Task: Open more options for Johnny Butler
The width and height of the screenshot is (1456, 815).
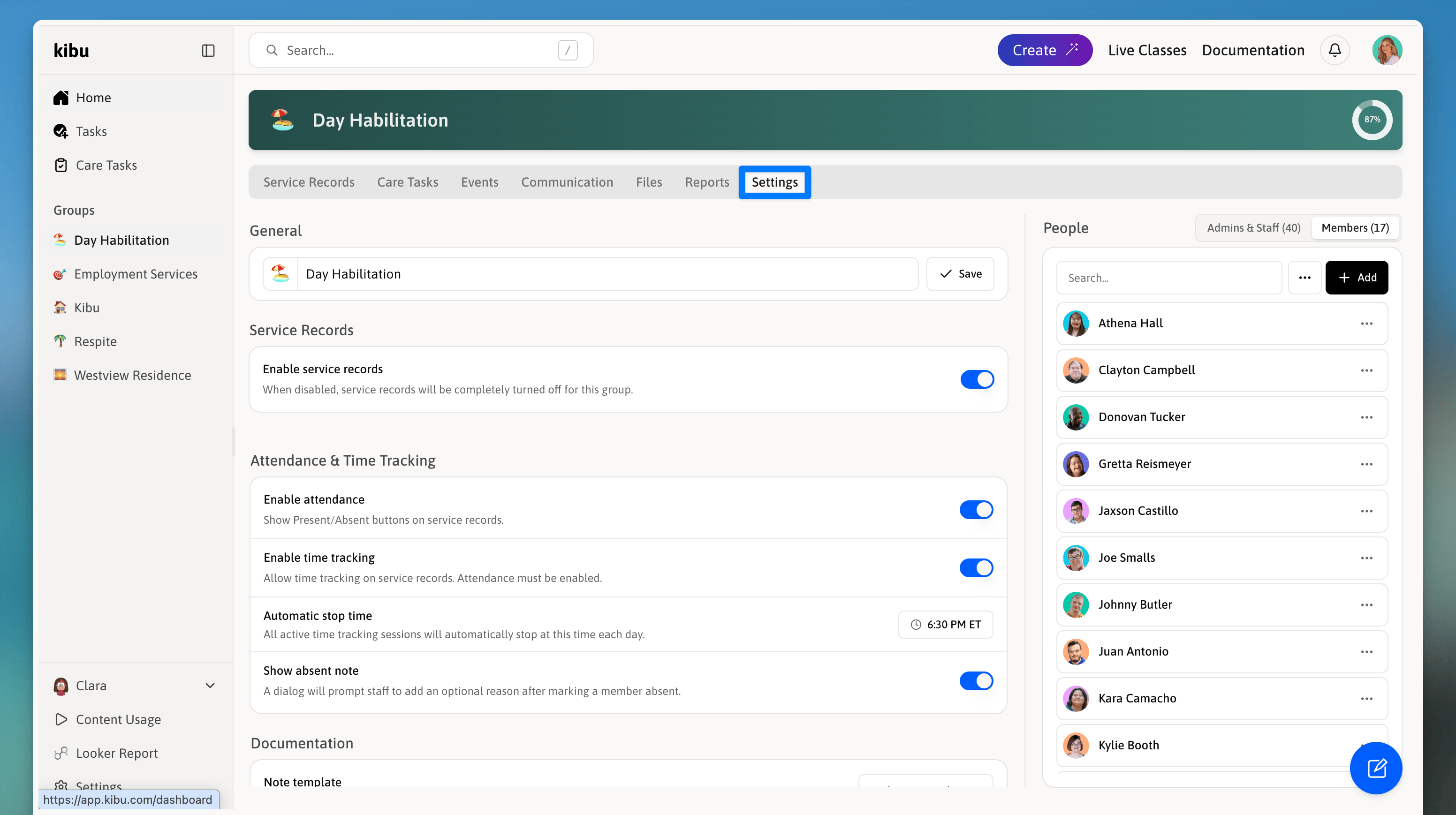Action: coord(1366,605)
